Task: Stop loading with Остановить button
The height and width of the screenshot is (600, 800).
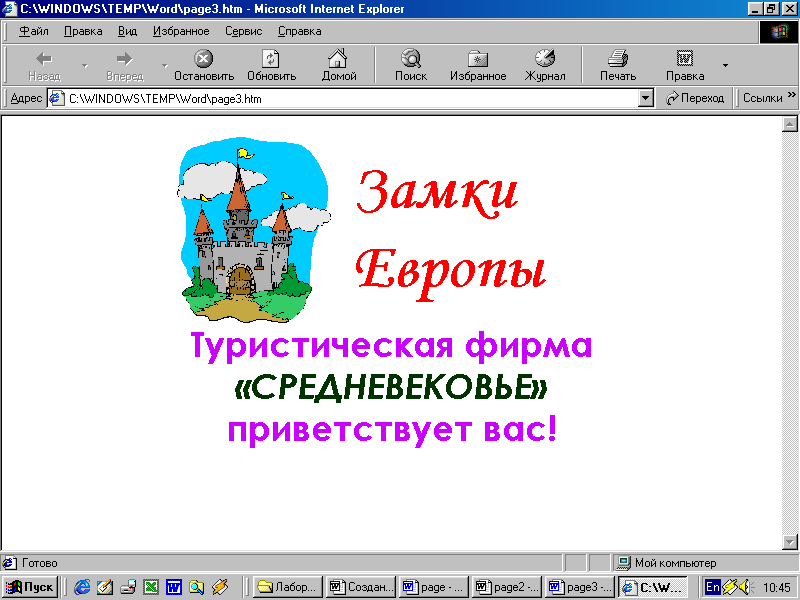Action: (204, 65)
